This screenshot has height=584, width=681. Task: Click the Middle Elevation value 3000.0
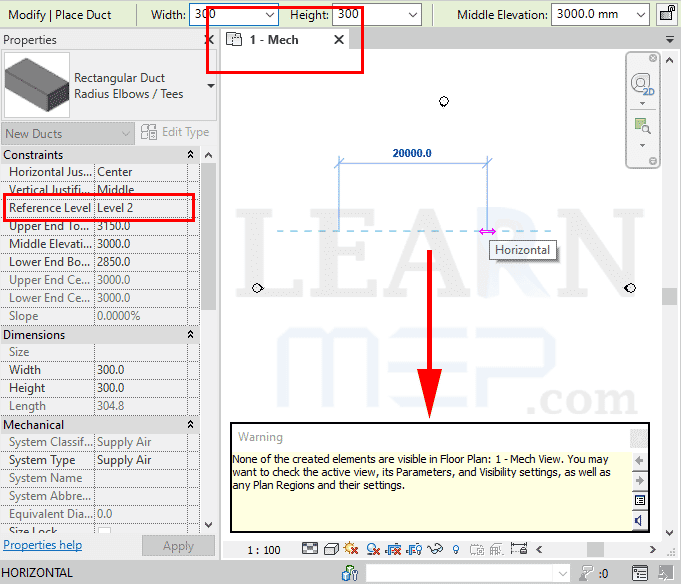141,244
